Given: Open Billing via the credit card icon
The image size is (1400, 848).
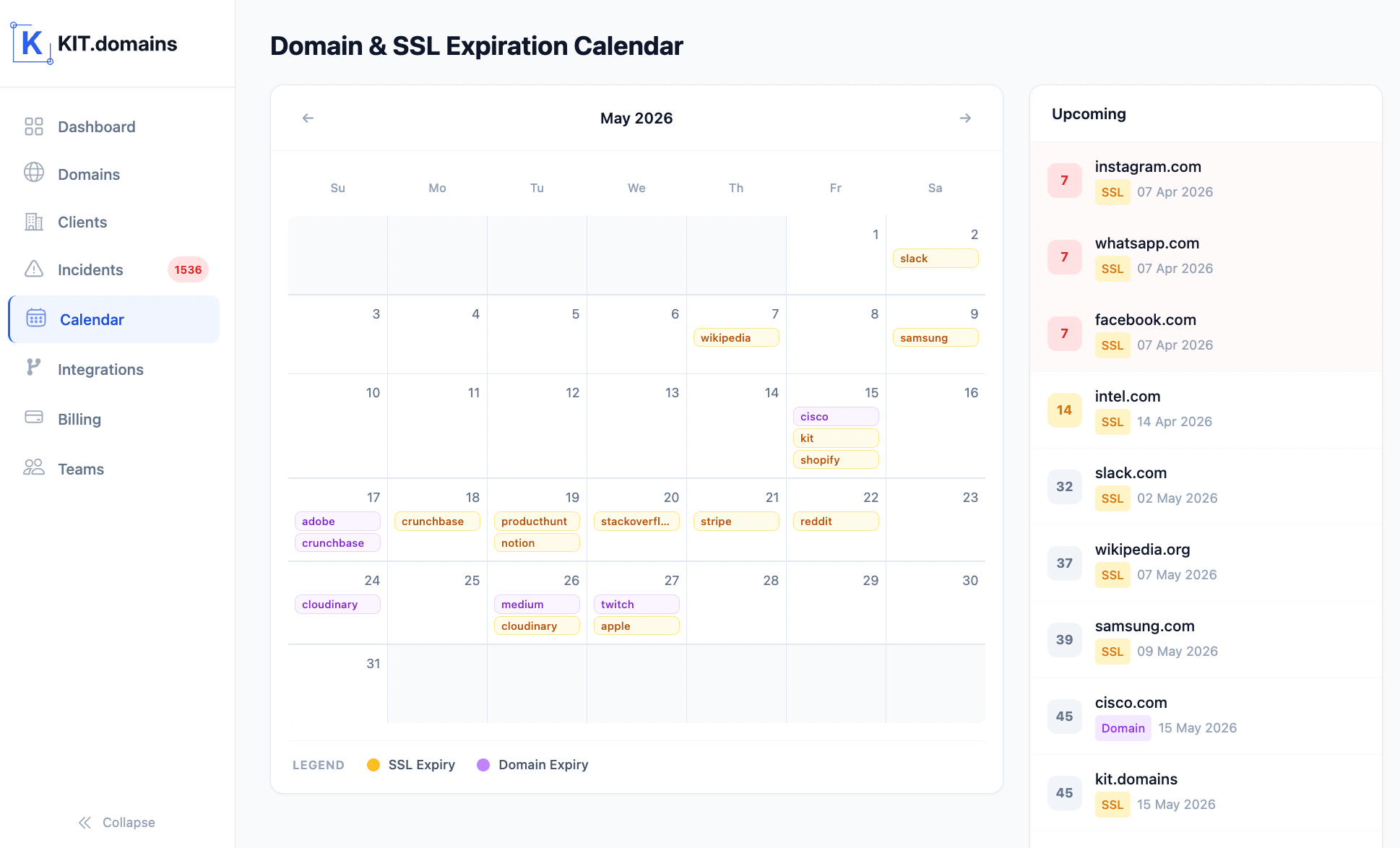Looking at the screenshot, I should click(x=33, y=419).
